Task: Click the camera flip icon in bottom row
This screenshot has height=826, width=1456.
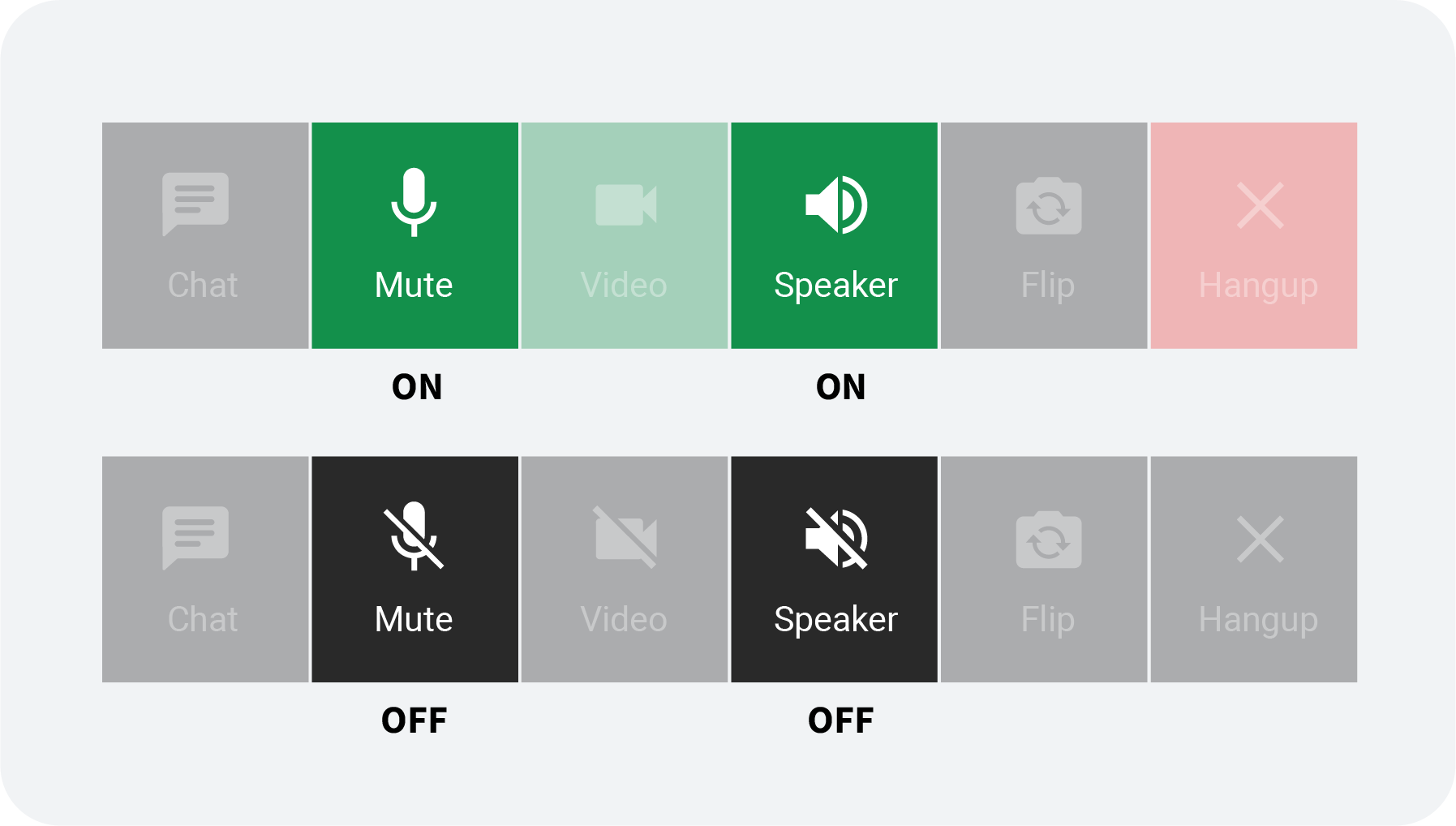Action: [x=1048, y=540]
